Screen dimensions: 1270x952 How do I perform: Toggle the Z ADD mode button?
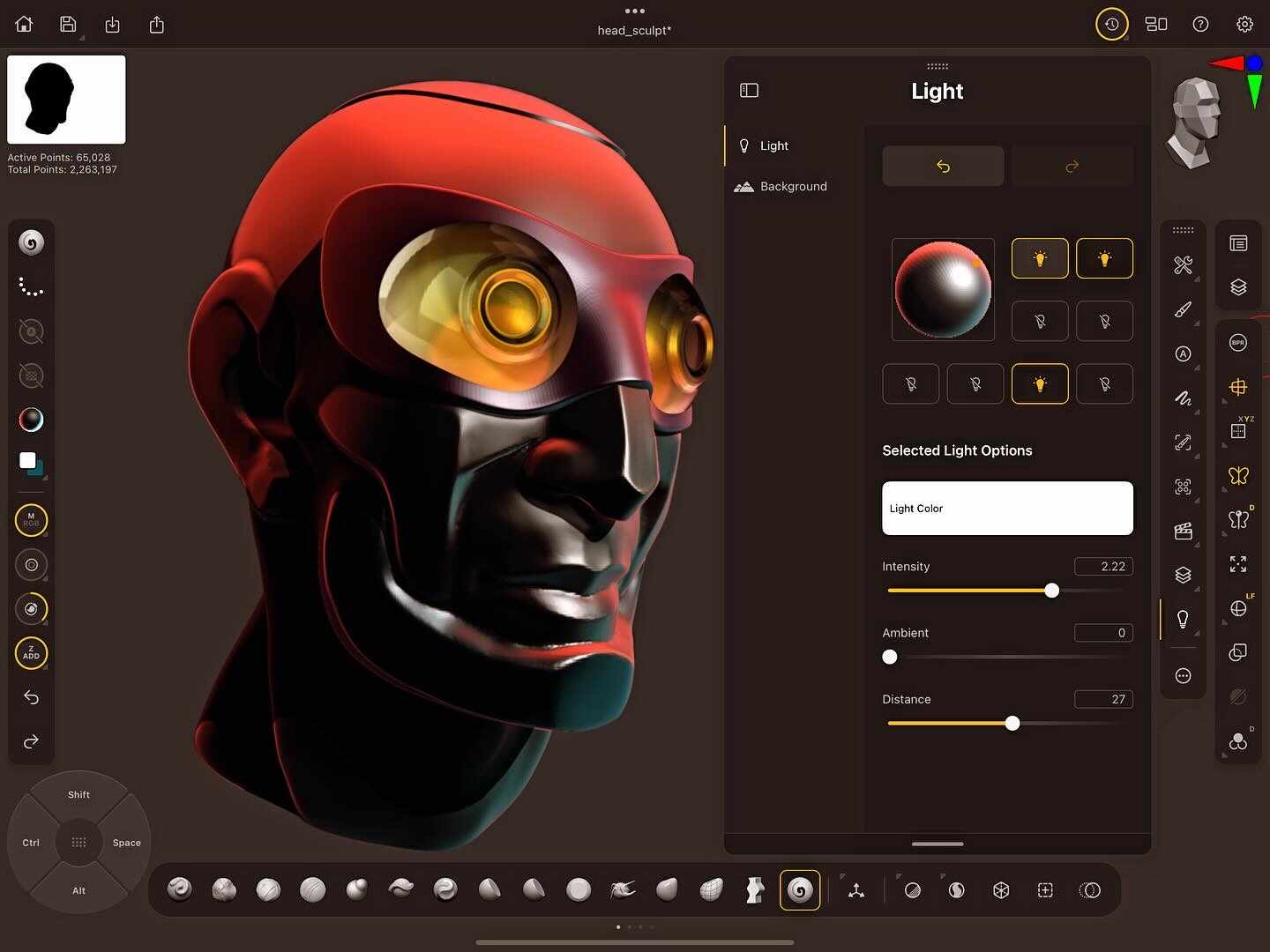click(31, 653)
